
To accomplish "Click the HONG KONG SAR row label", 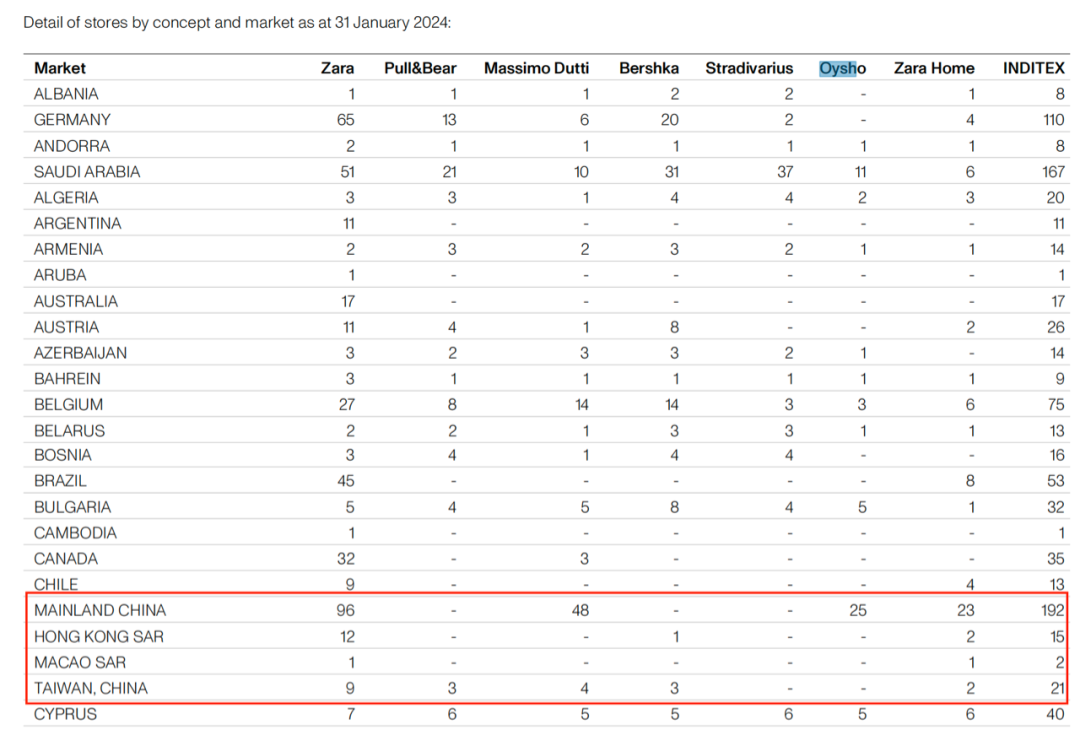I will tap(99, 636).
